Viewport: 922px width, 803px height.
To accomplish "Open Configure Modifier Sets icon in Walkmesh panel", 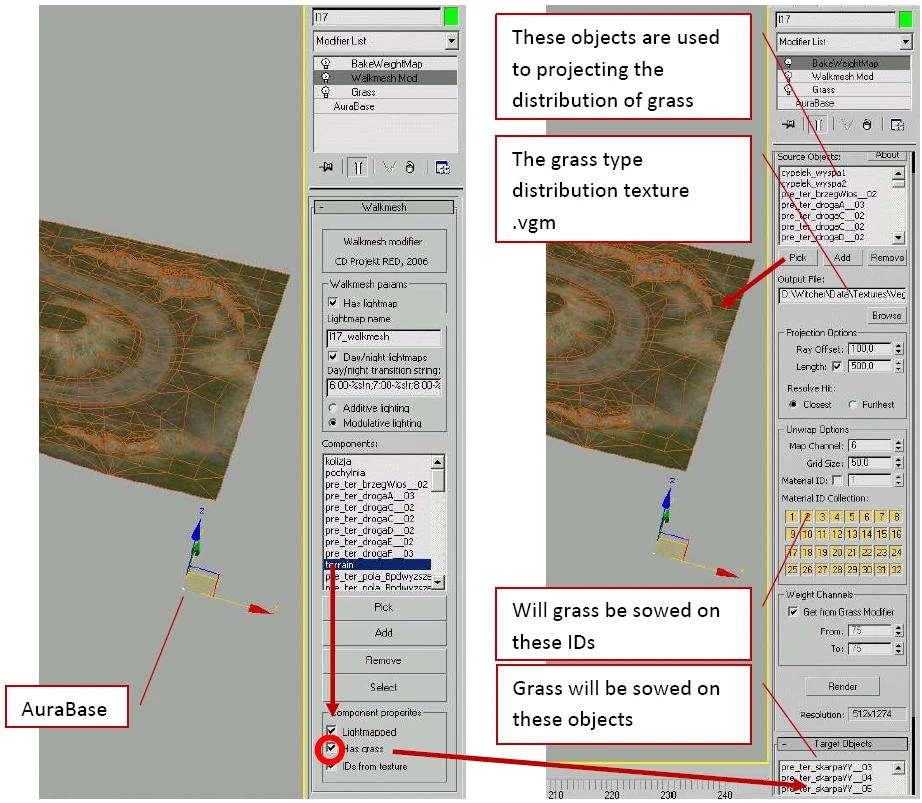I will click(442, 168).
